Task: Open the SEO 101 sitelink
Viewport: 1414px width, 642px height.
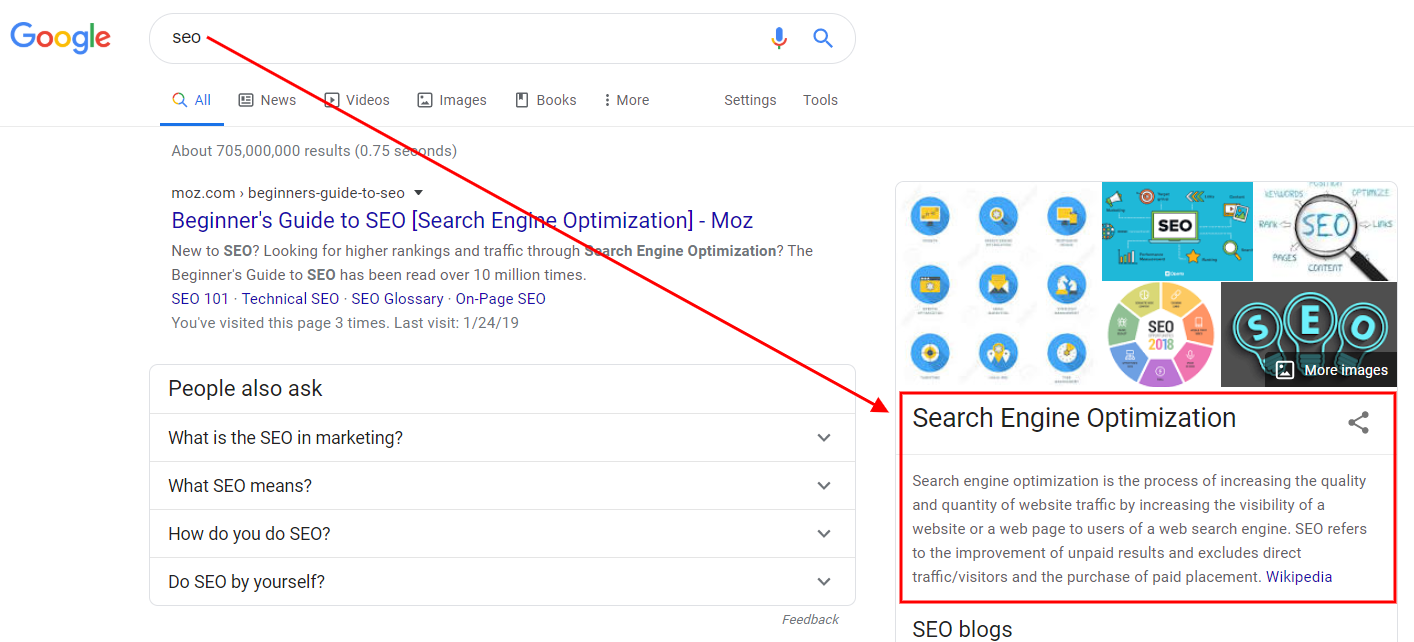Action: pos(200,299)
